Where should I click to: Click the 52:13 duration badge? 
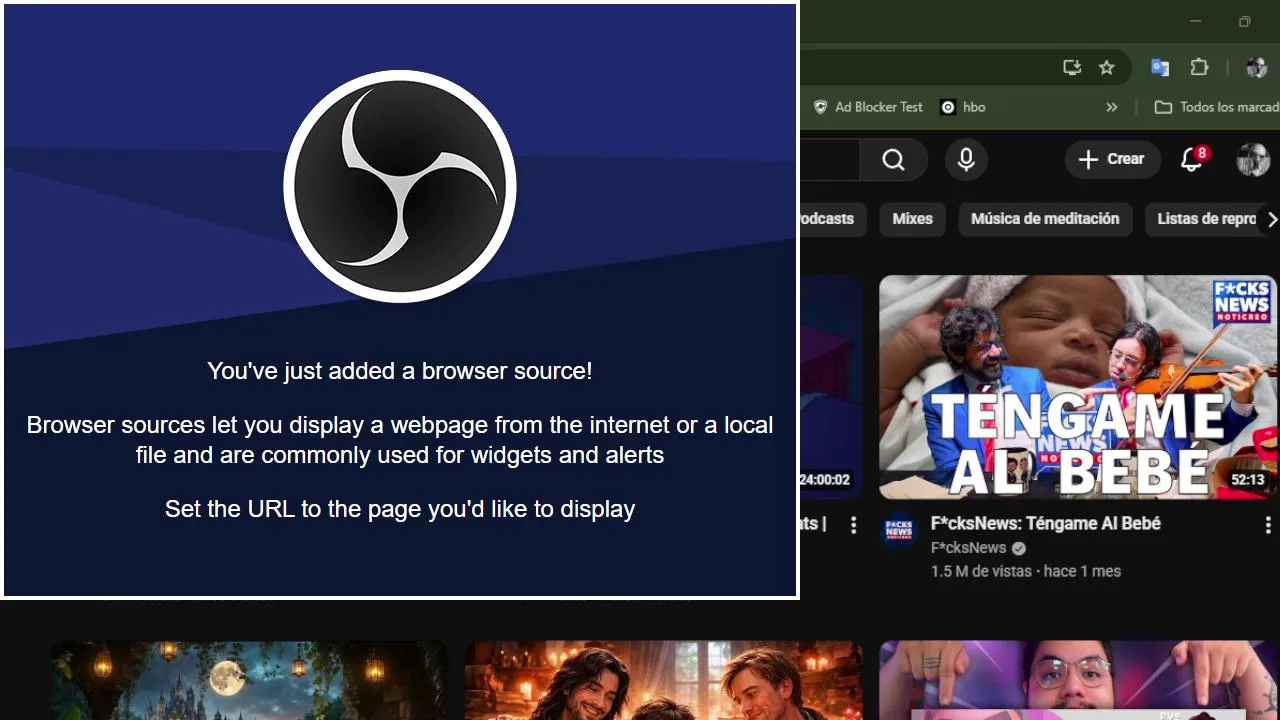pos(1248,480)
